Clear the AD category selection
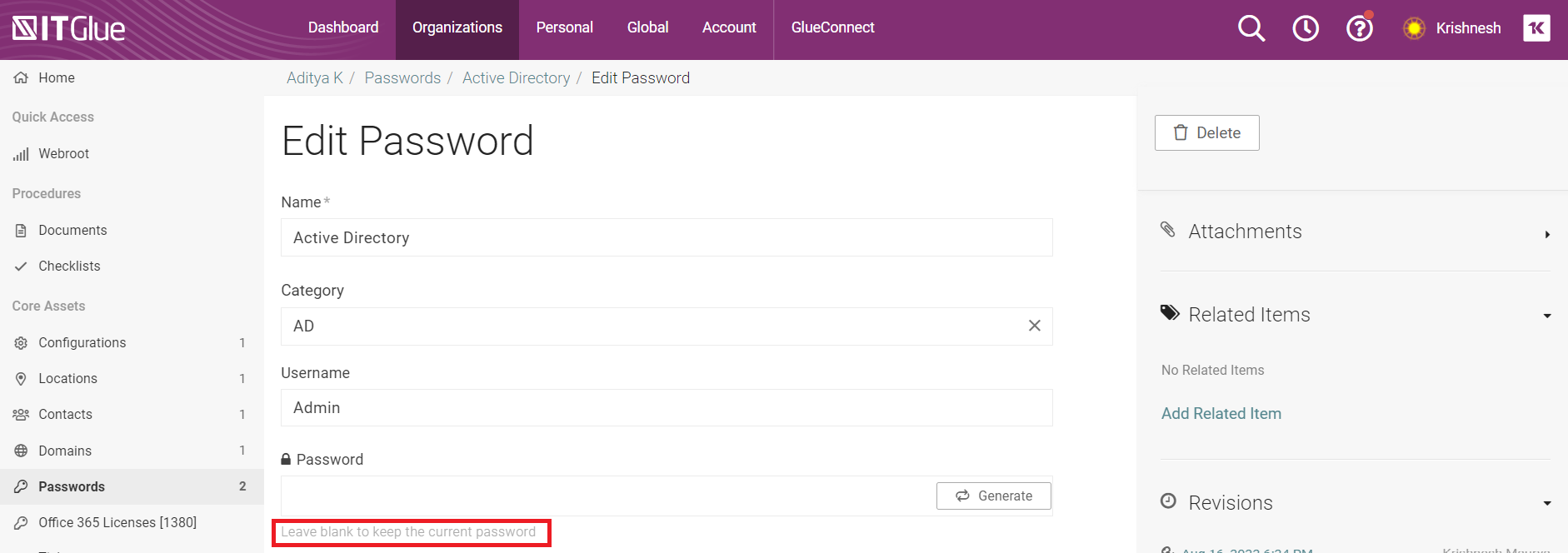Viewport: 1568px width, 553px height. tap(1034, 326)
